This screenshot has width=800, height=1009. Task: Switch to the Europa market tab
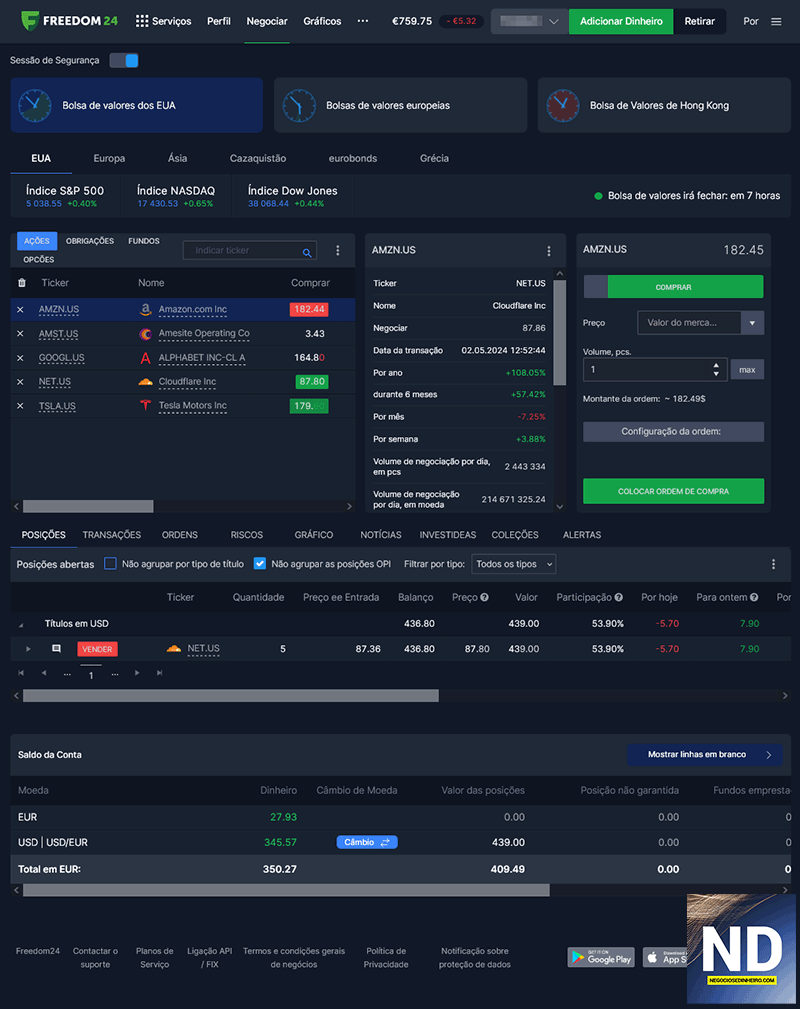click(109, 158)
